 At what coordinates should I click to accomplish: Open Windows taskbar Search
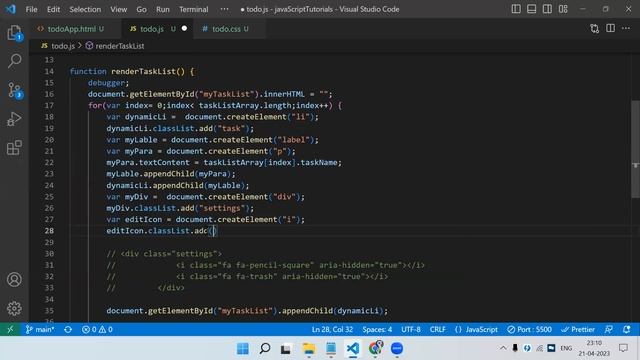pyautogui.click(x=264, y=348)
